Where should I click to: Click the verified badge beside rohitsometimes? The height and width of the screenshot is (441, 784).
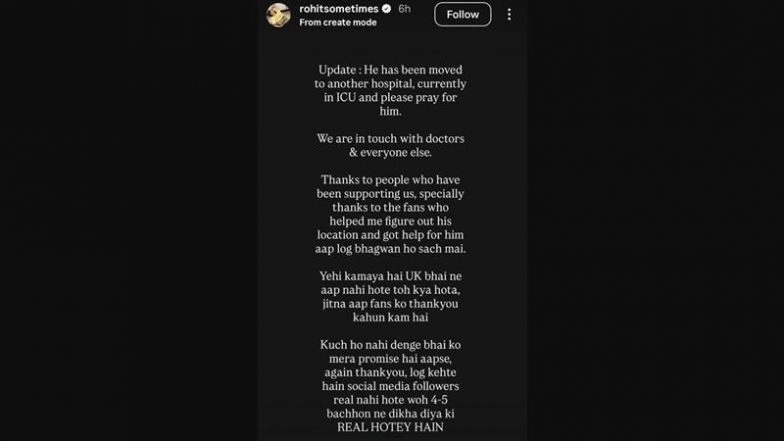[x=385, y=9]
